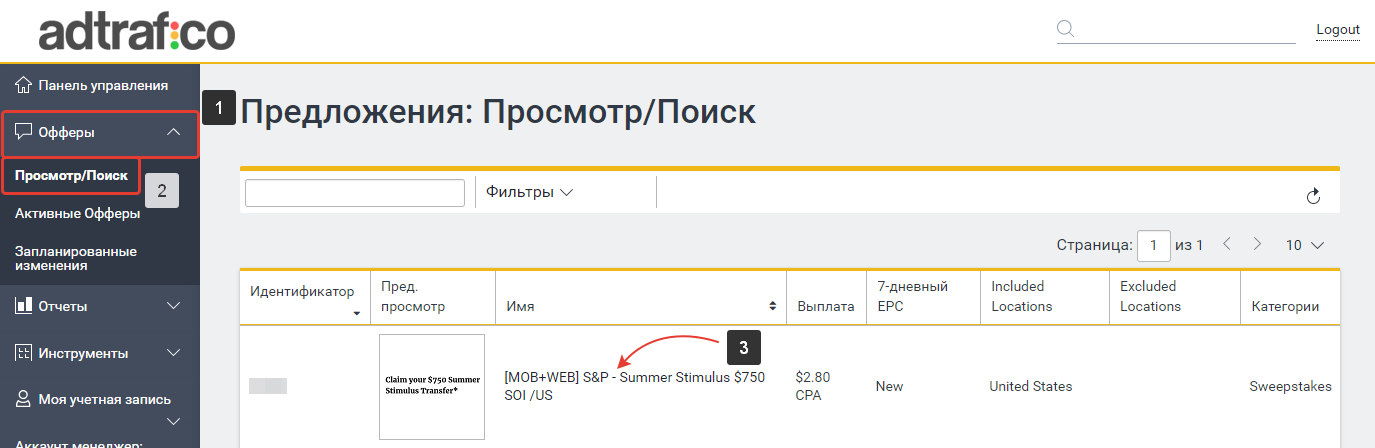Click the speech bubble icon beside Офферы
The width and height of the screenshot is (1375, 448).
click(x=24, y=132)
